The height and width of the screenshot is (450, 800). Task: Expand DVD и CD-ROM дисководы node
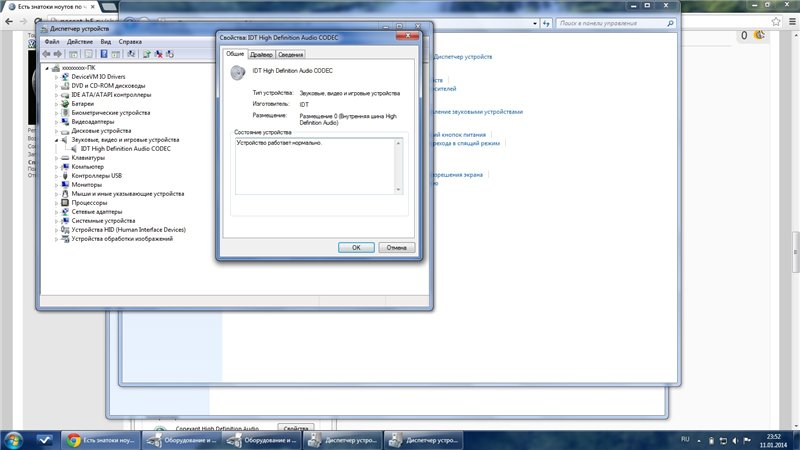pyautogui.click(x=56, y=86)
